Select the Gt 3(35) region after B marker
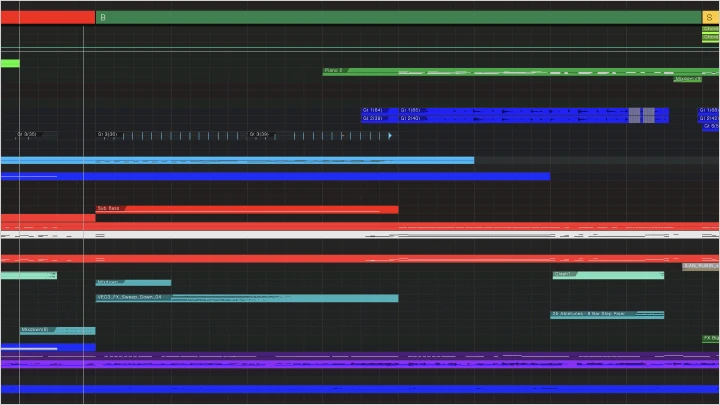The image size is (720, 405). [x=172, y=135]
